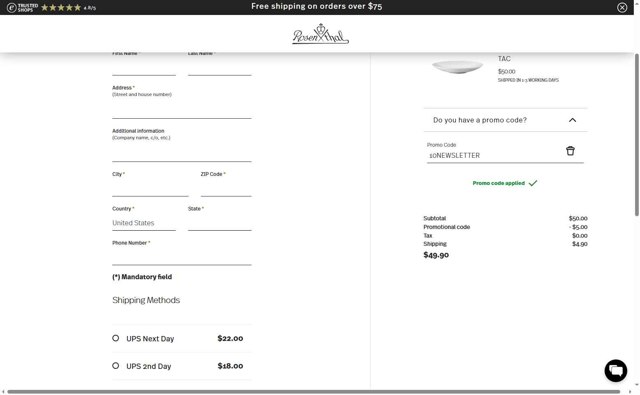The height and width of the screenshot is (395, 640).
Task: Click 'Shipped in 1-3 working days' text
Action: click(x=528, y=80)
